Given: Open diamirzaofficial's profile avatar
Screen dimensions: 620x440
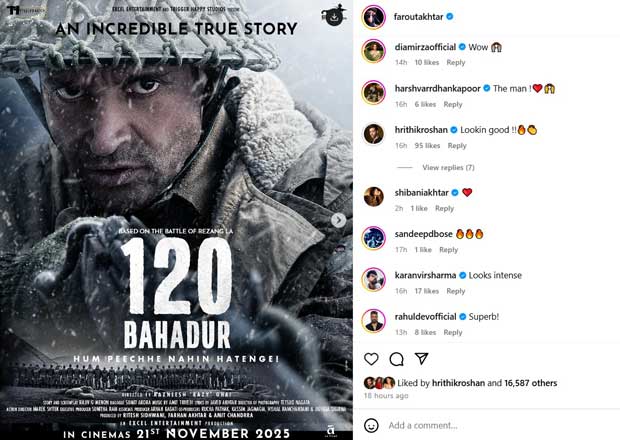Looking at the screenshot, I should point(374,51).
